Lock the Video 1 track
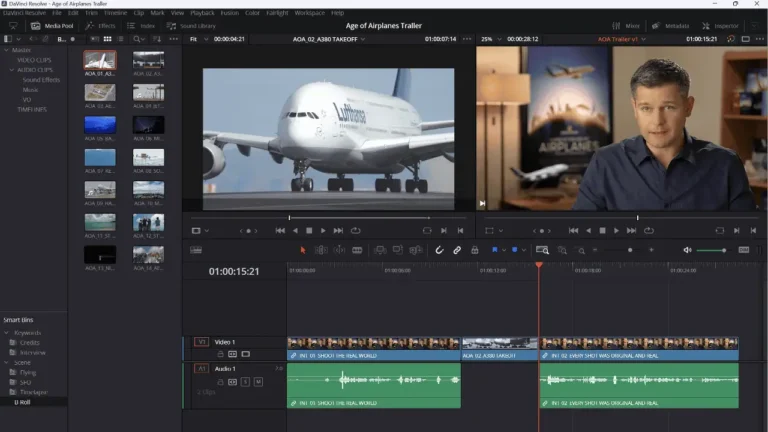 220,354
